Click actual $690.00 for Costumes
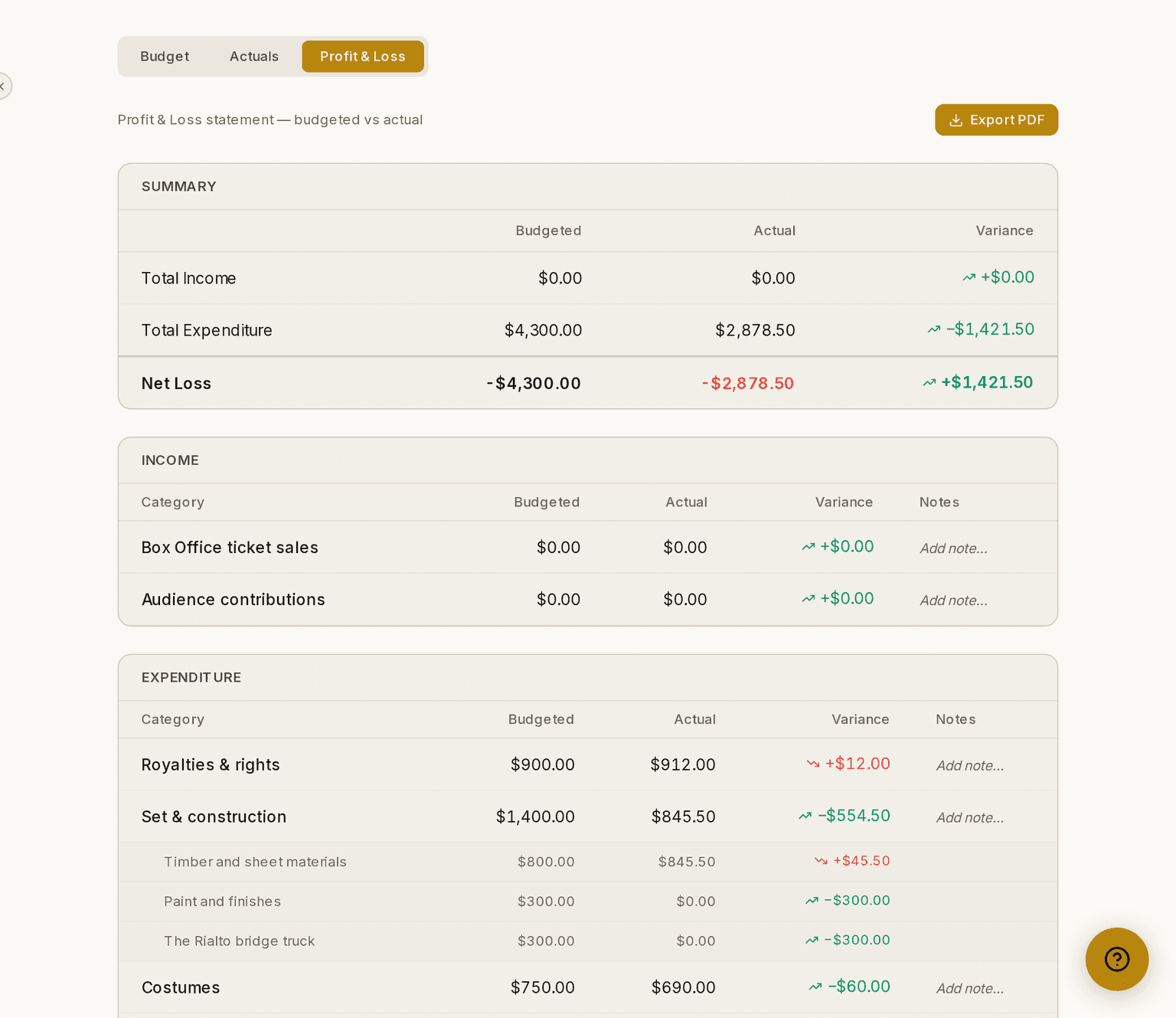Image resolution: width=1176 pixels, height=1018 pixels. pos(683,987)
